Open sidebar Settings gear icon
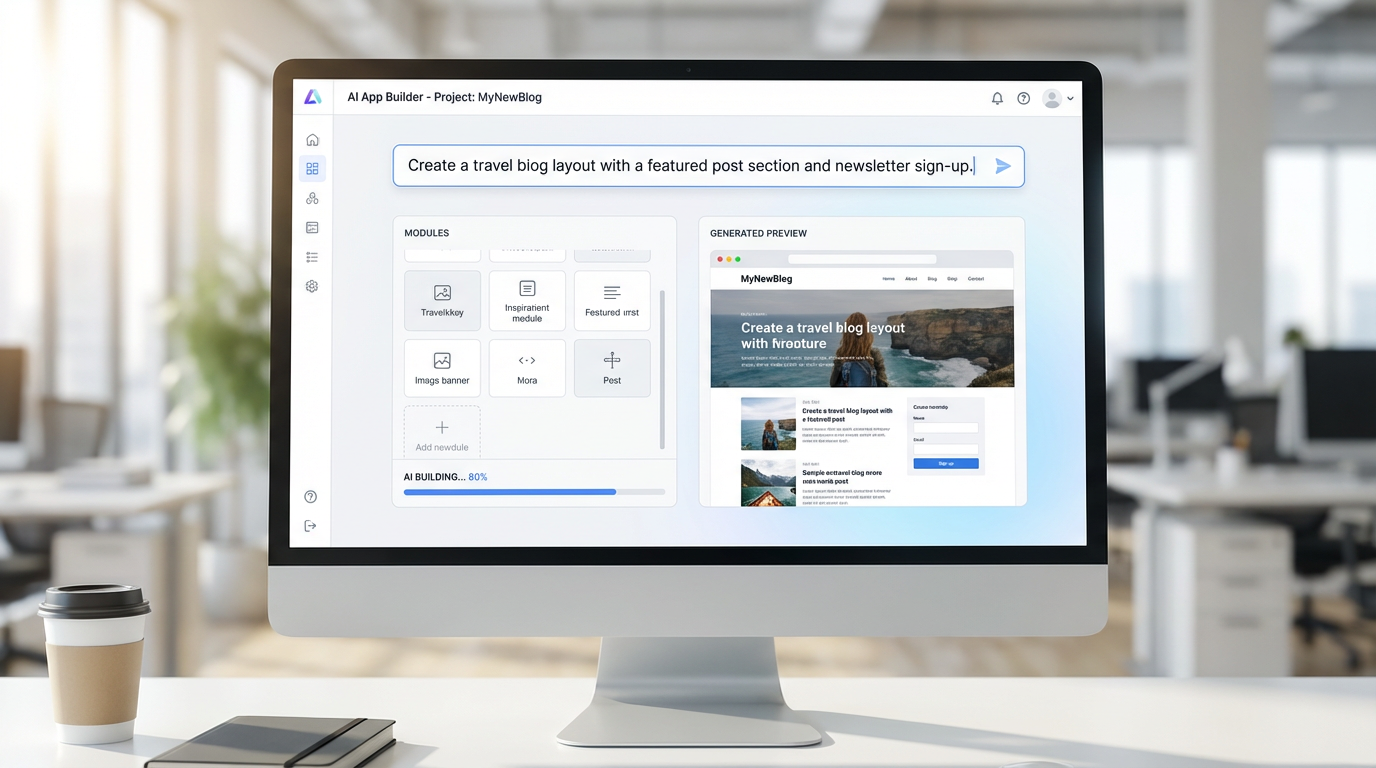 311,286
